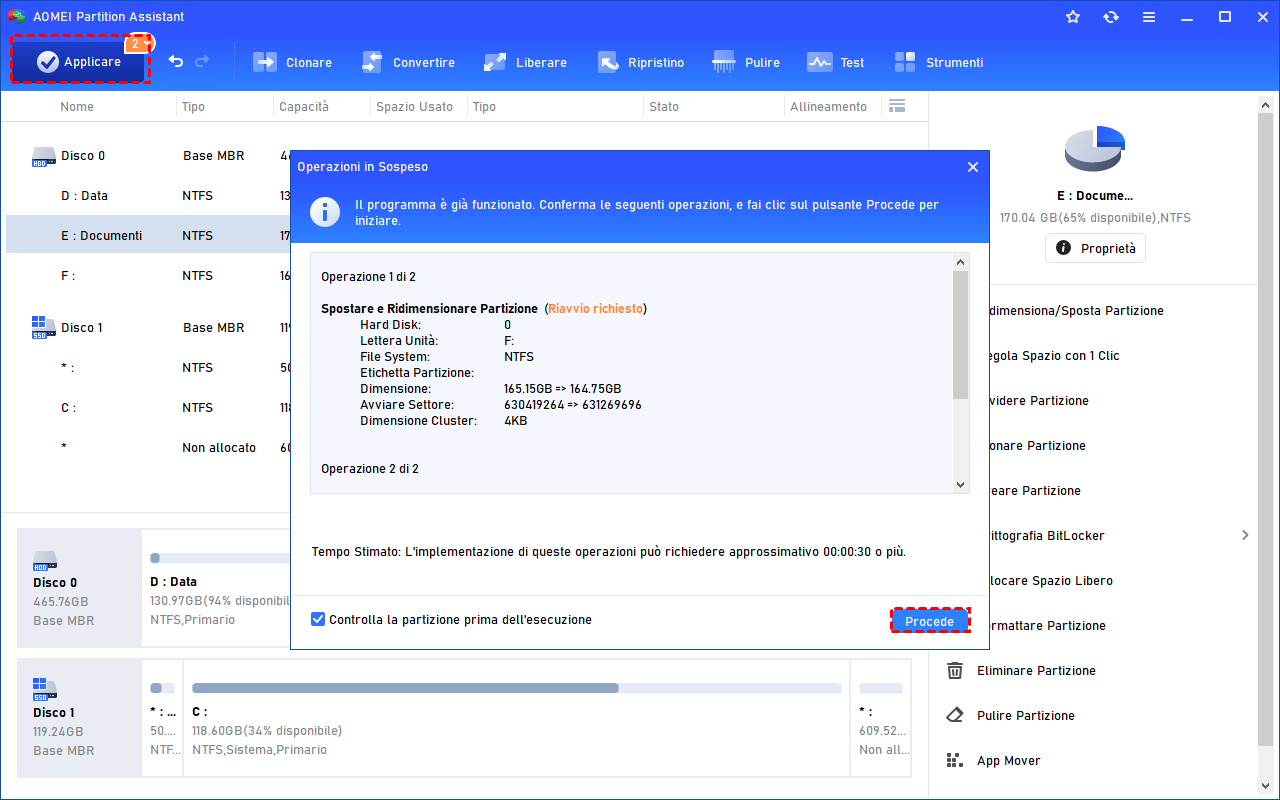This screenshot has width=1280, height=800.
Task: Click the Riavvio richiesto text in the dialog
Action: (595, 309)
